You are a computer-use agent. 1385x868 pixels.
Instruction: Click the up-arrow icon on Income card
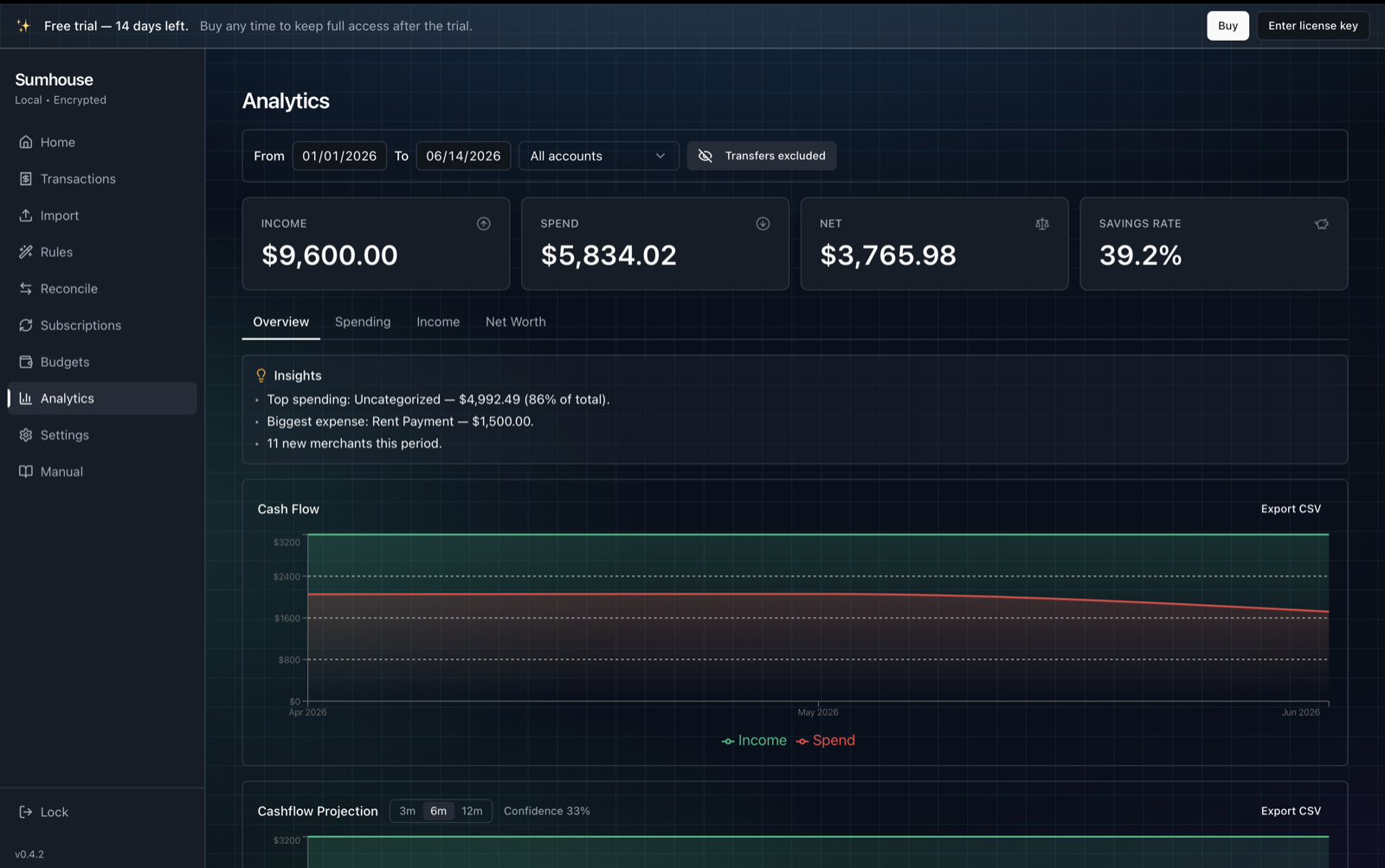point(484,223)
